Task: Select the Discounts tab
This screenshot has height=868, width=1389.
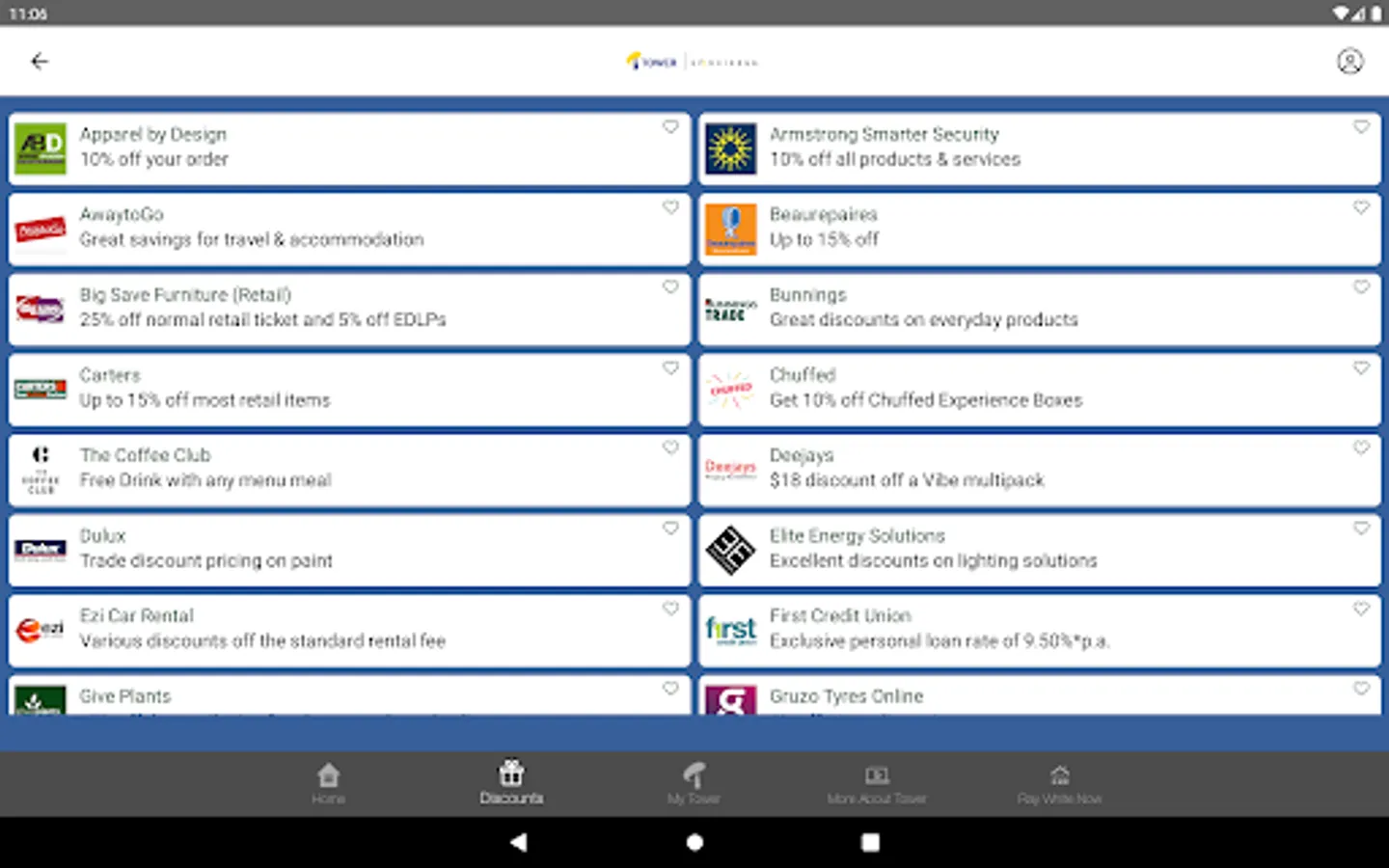Action: [511, 783]
